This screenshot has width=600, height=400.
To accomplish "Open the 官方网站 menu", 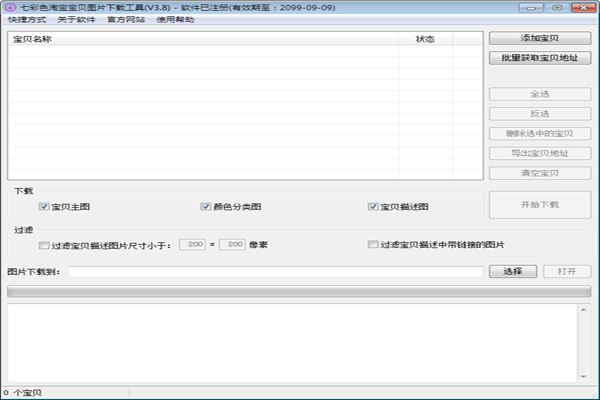I will click(126, 20).
